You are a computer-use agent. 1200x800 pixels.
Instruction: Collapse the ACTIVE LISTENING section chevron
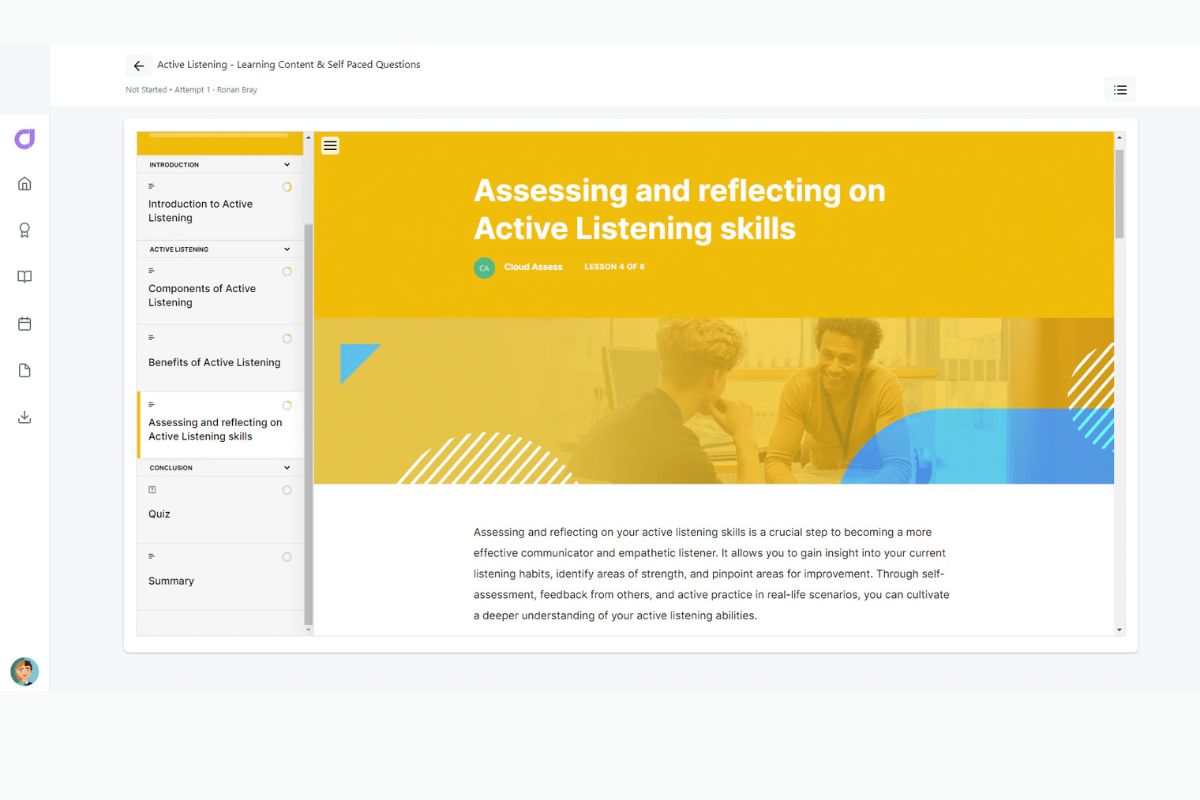tap(287, 249)
